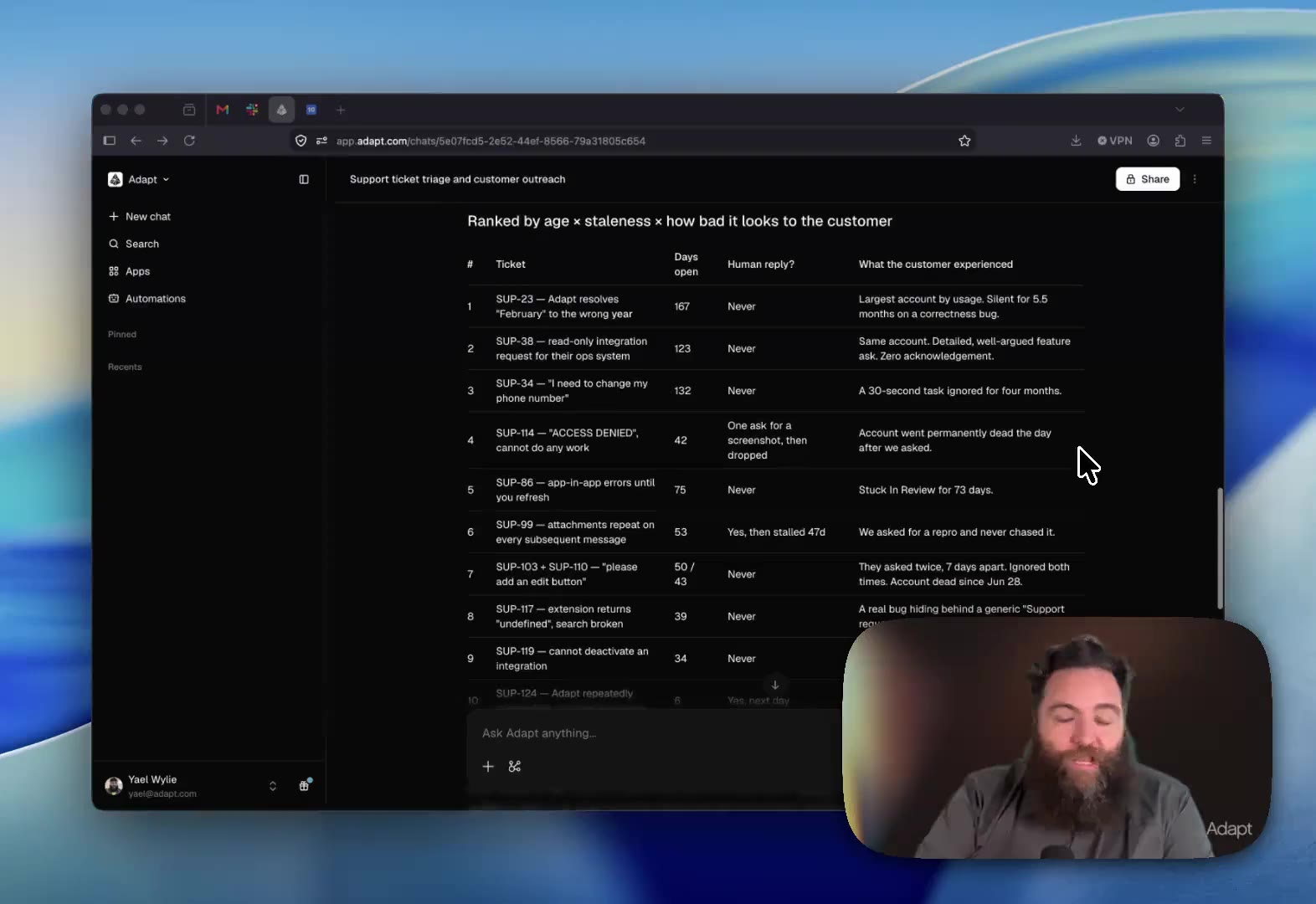Reload the current page

[189, 141]
